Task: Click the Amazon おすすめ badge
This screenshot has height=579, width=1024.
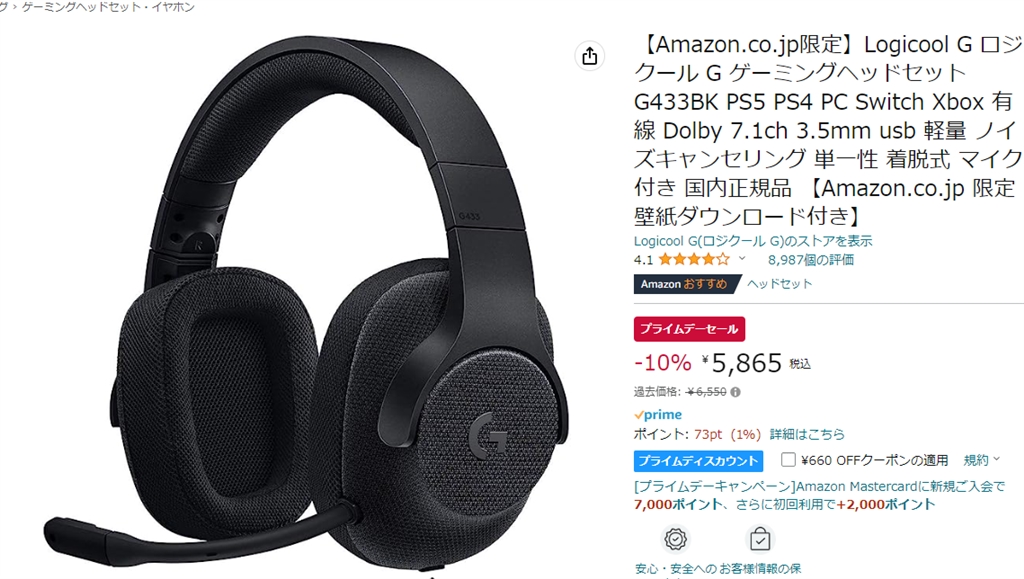Action: pos(686,284)
